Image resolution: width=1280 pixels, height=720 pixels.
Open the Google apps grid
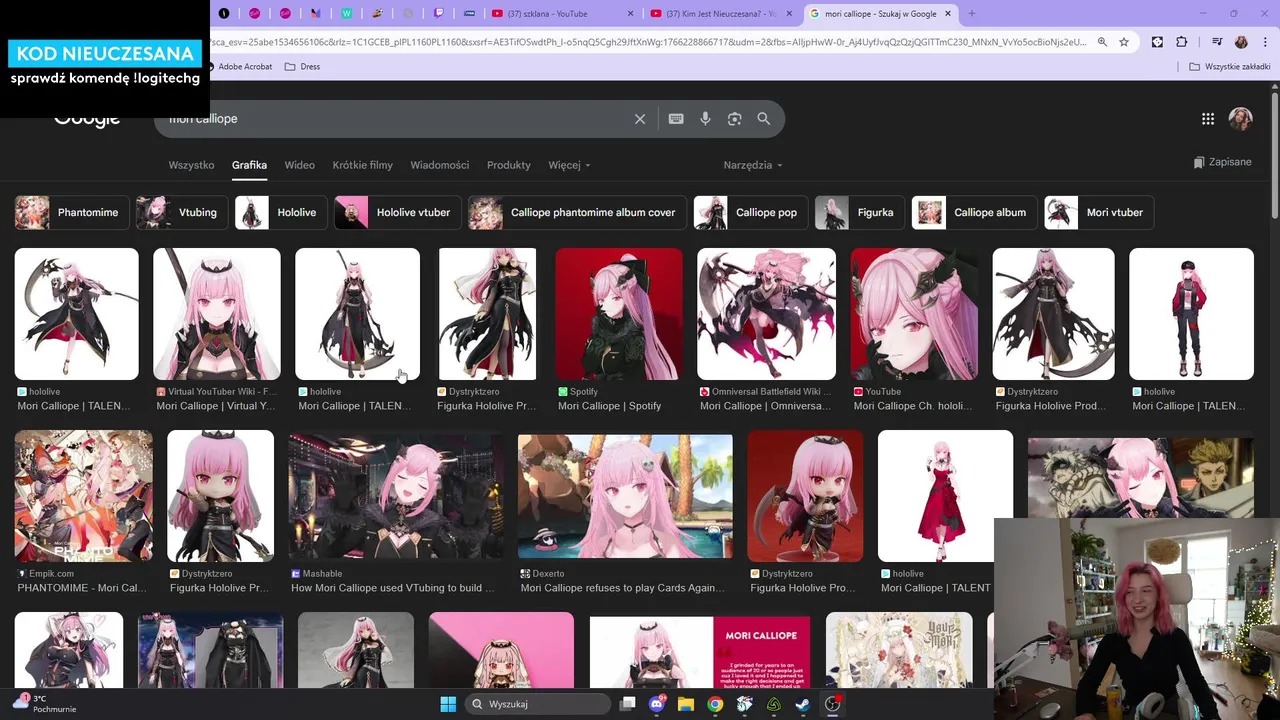1208,119
